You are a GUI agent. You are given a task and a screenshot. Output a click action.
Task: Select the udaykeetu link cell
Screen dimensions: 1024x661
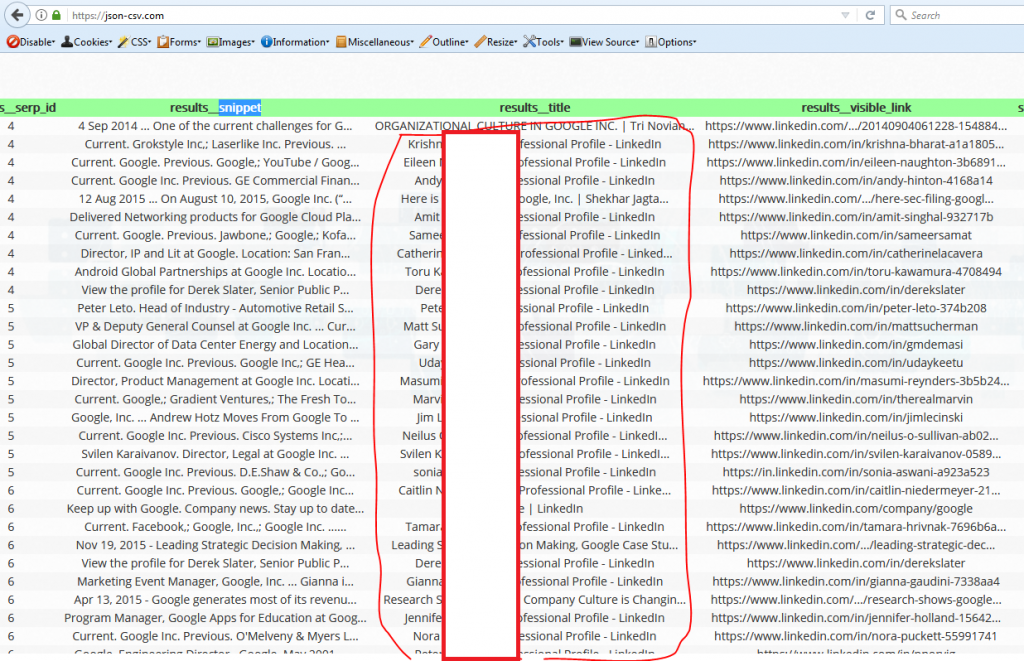(x=856, y=364)
